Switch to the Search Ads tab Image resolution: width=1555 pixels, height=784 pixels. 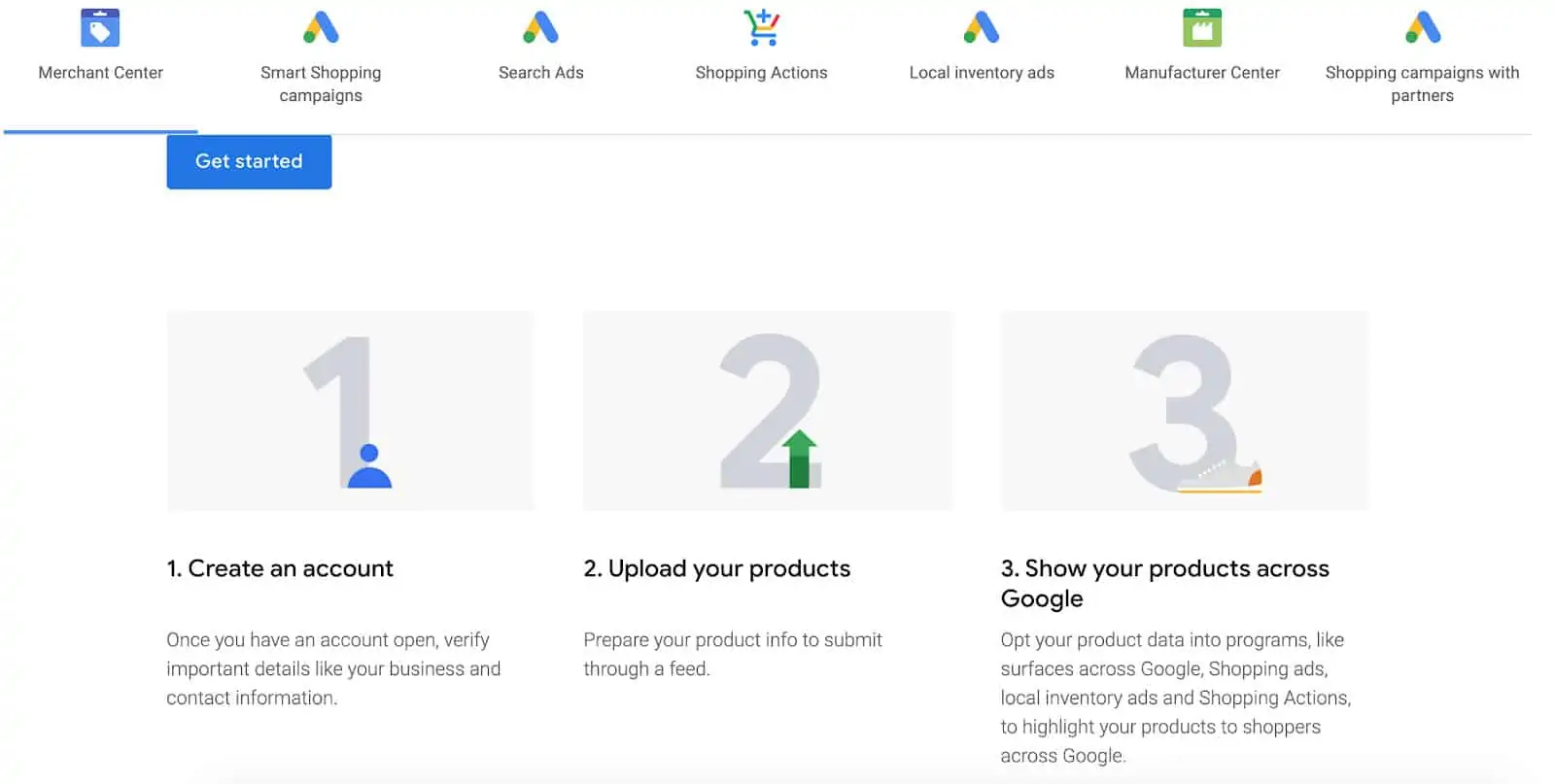(540, 72)
